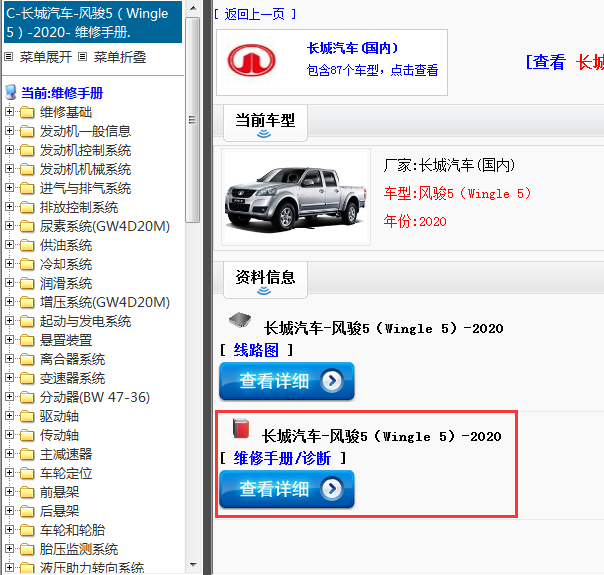Select the 变速器系统 tree entry
The width and height of the screenshot is (604, 575).
point(72,378)
